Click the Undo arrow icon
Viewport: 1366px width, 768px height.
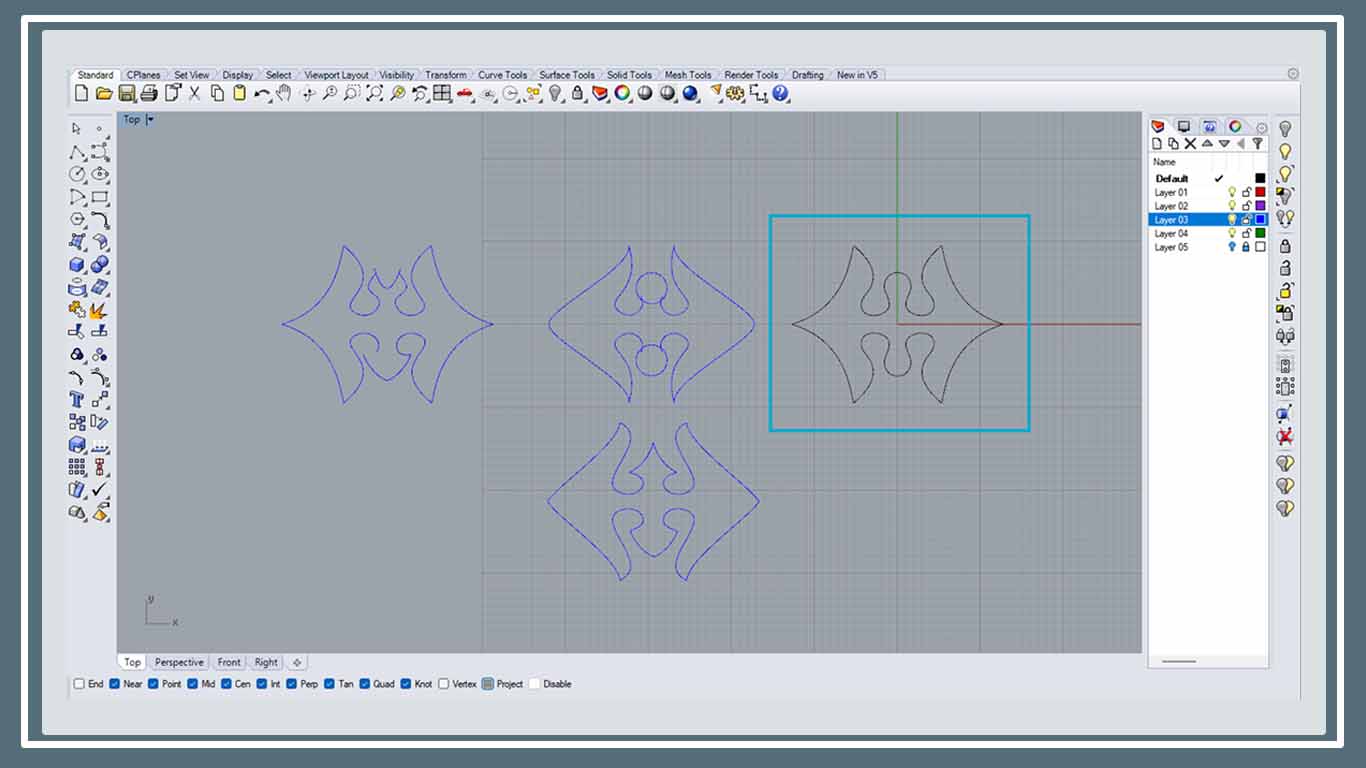click(261, 94)
